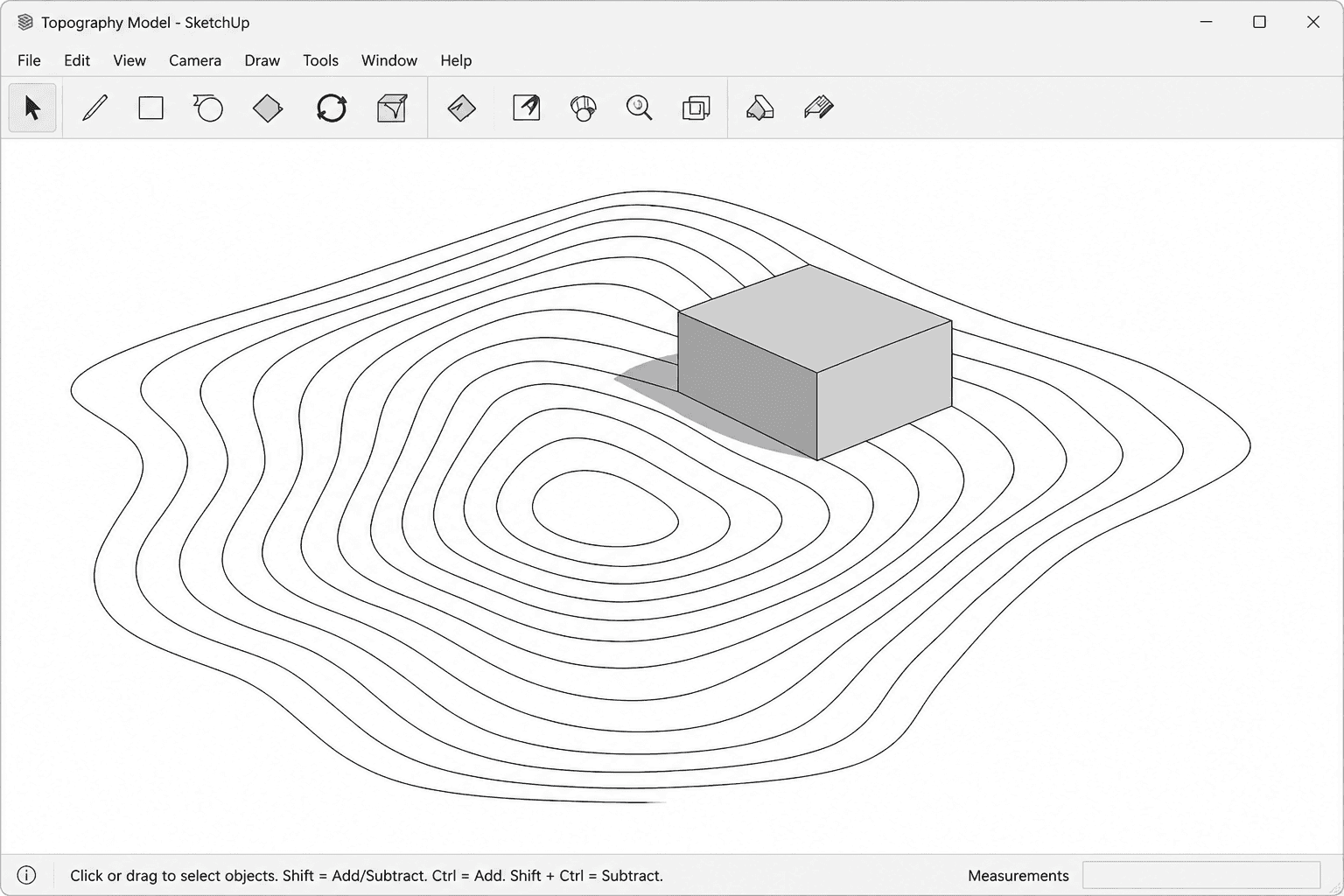Maximize the SketchUp window
The height and width of the screenshot is (896, 1344).
(x=1259, y=22)
